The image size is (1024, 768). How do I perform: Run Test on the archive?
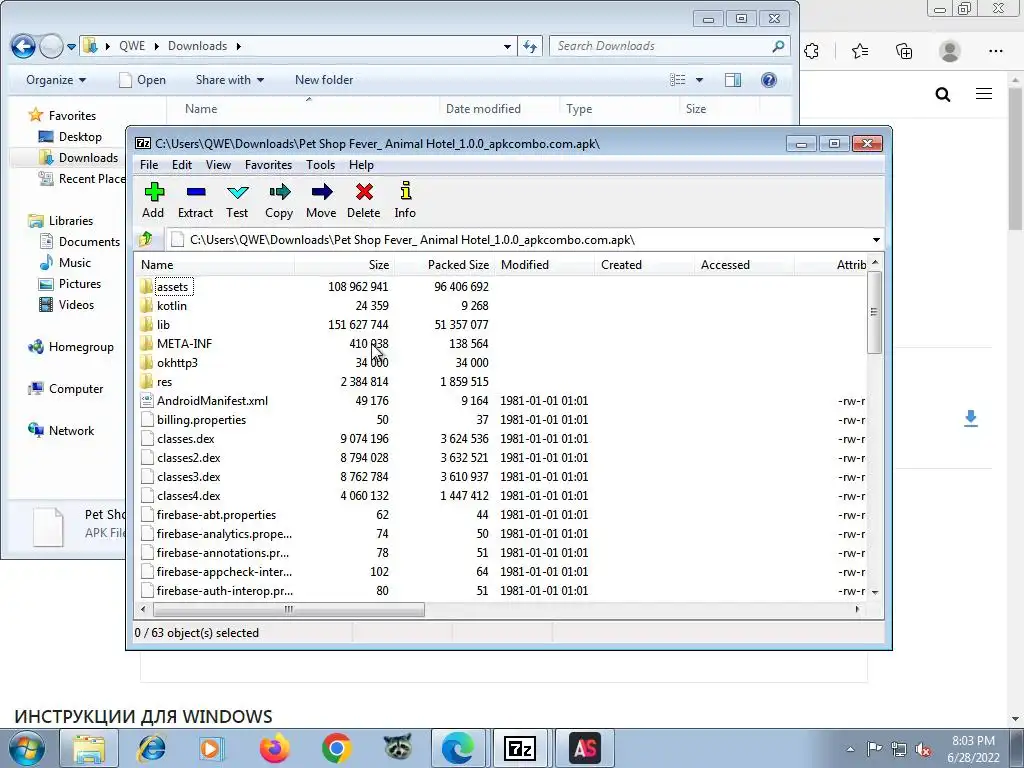tap(237, 200)
